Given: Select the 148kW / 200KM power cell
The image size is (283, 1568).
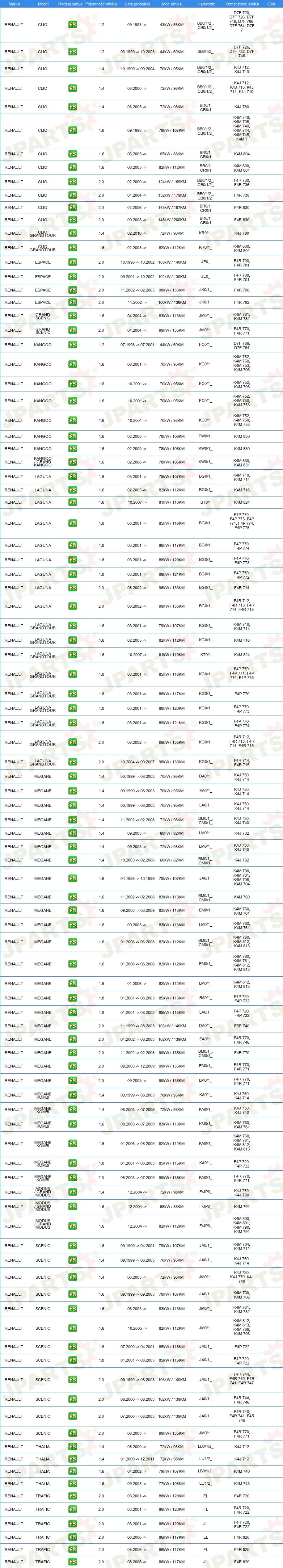Looking at the screenshot, I should (172, 220).
